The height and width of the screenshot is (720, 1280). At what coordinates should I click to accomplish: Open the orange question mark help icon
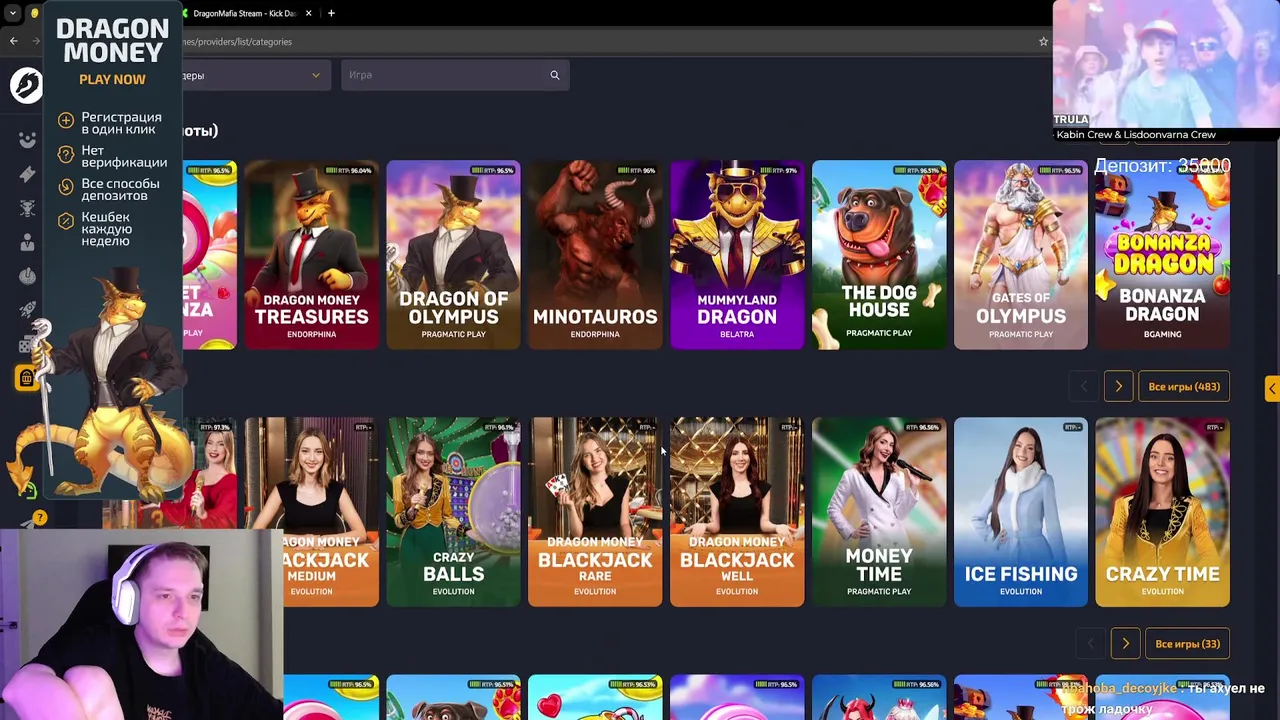pos(39,518)
